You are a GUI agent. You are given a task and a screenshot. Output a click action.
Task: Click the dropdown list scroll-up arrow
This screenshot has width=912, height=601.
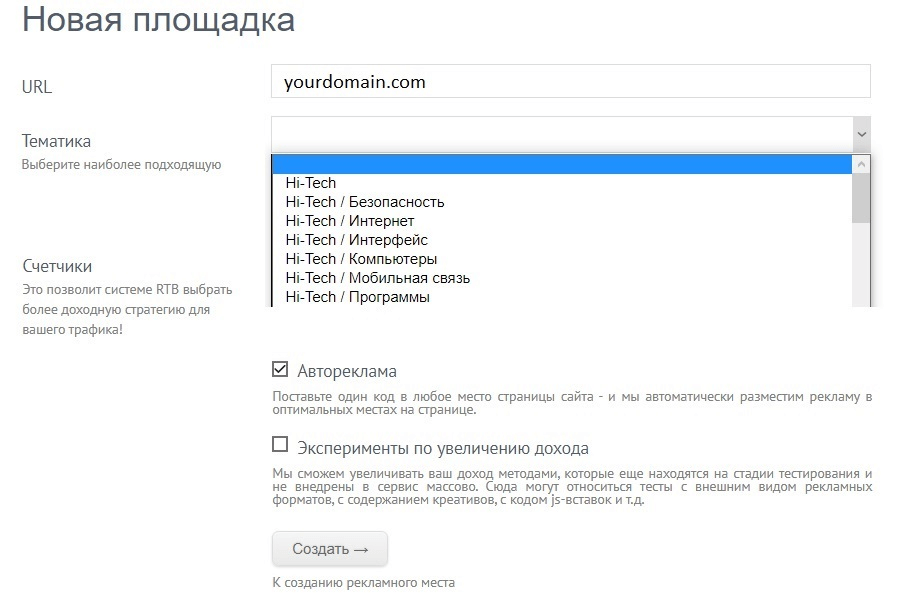pyautogui.click(x=861, y=164)
